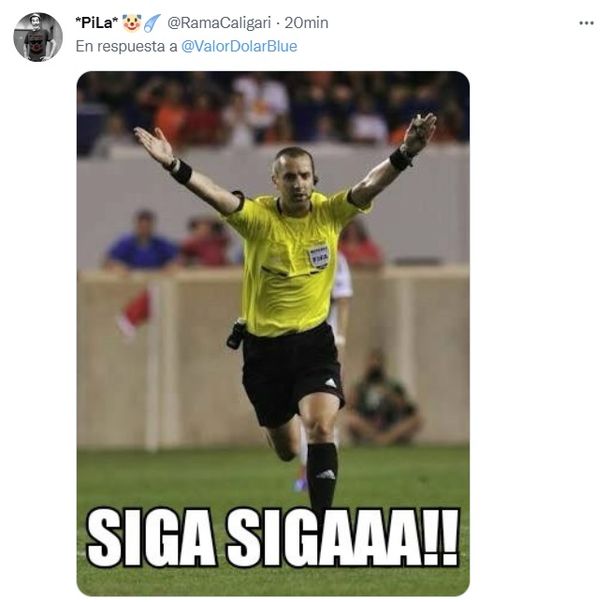Click the black wristband on the raised right-side arm
Viewport: 610px width, 602px height.
(x=401, y=159)
